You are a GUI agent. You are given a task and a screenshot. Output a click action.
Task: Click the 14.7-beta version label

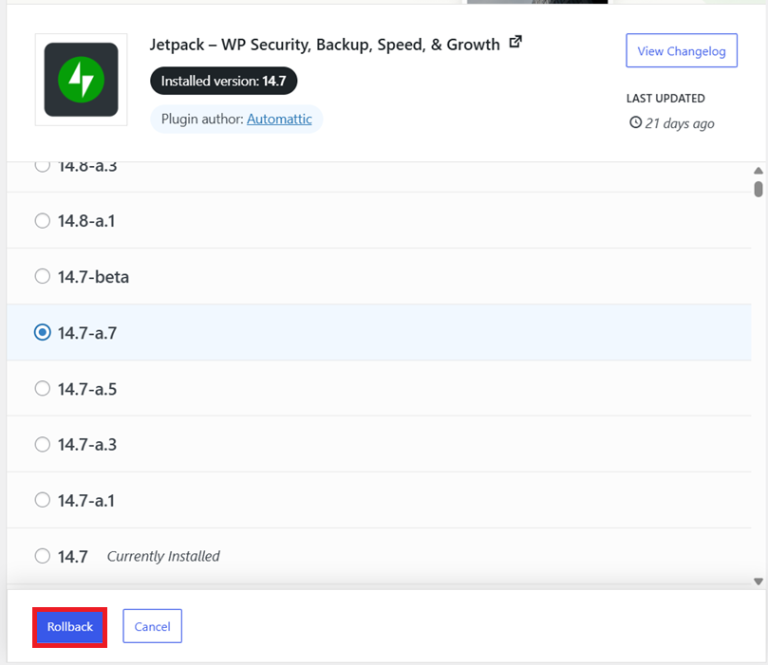click(93, 277)
